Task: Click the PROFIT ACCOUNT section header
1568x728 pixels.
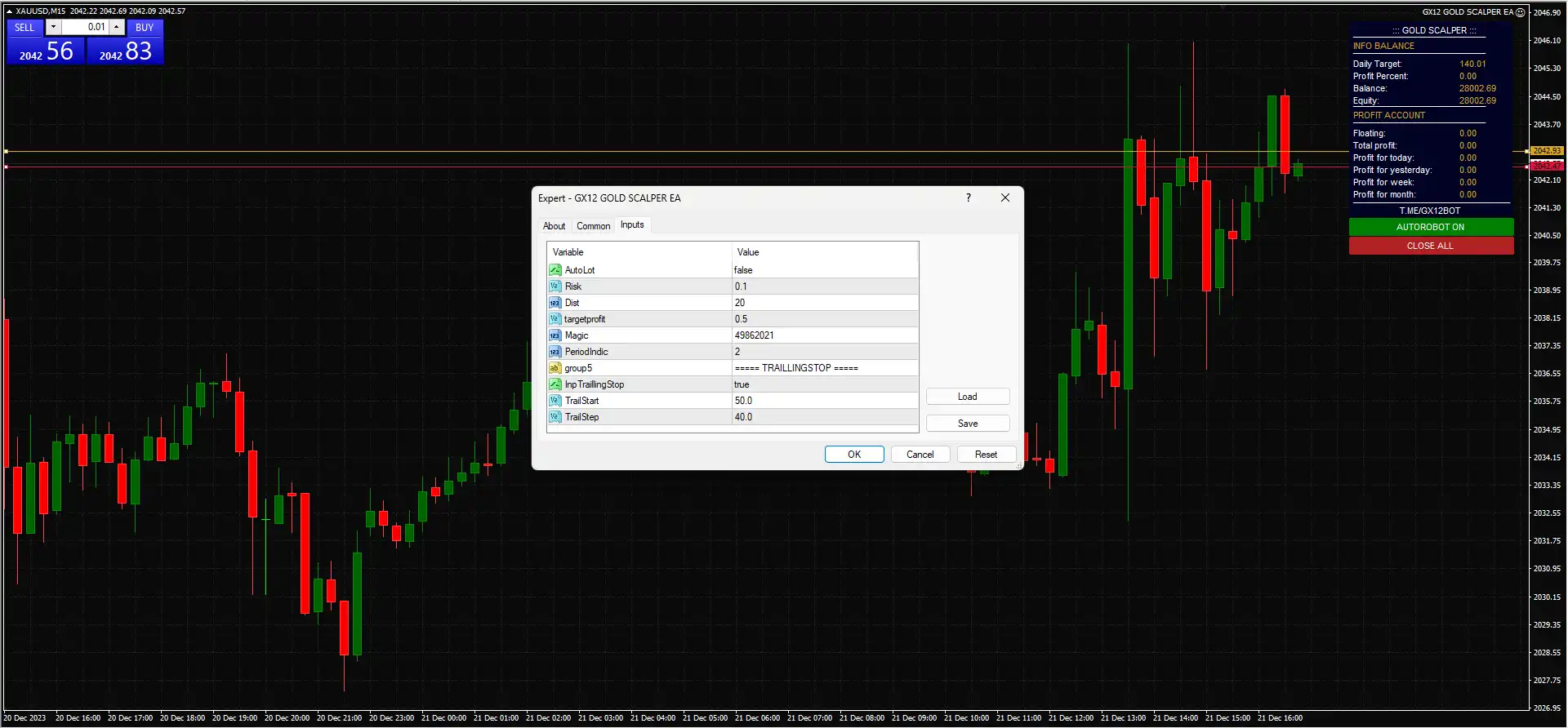Action: (x=1388, y=115)
